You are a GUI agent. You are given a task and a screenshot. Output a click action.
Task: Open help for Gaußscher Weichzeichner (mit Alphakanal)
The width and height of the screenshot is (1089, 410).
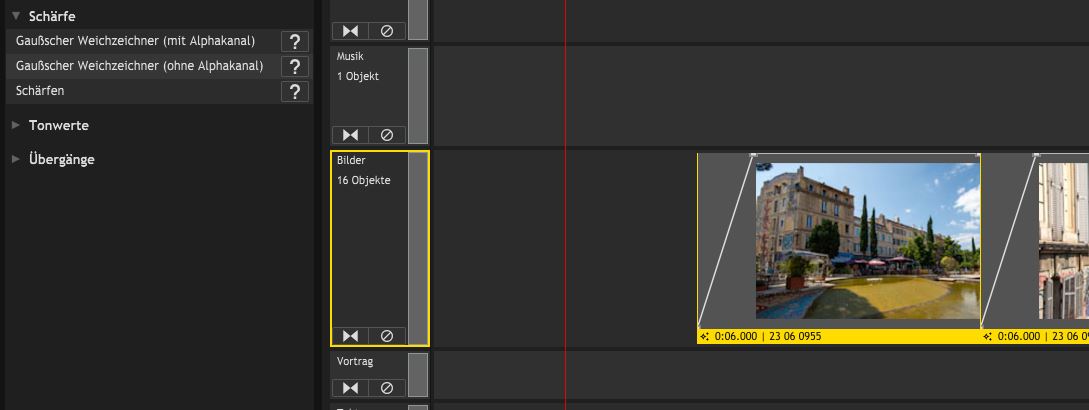pyautogui.click(x=295, y=42)
